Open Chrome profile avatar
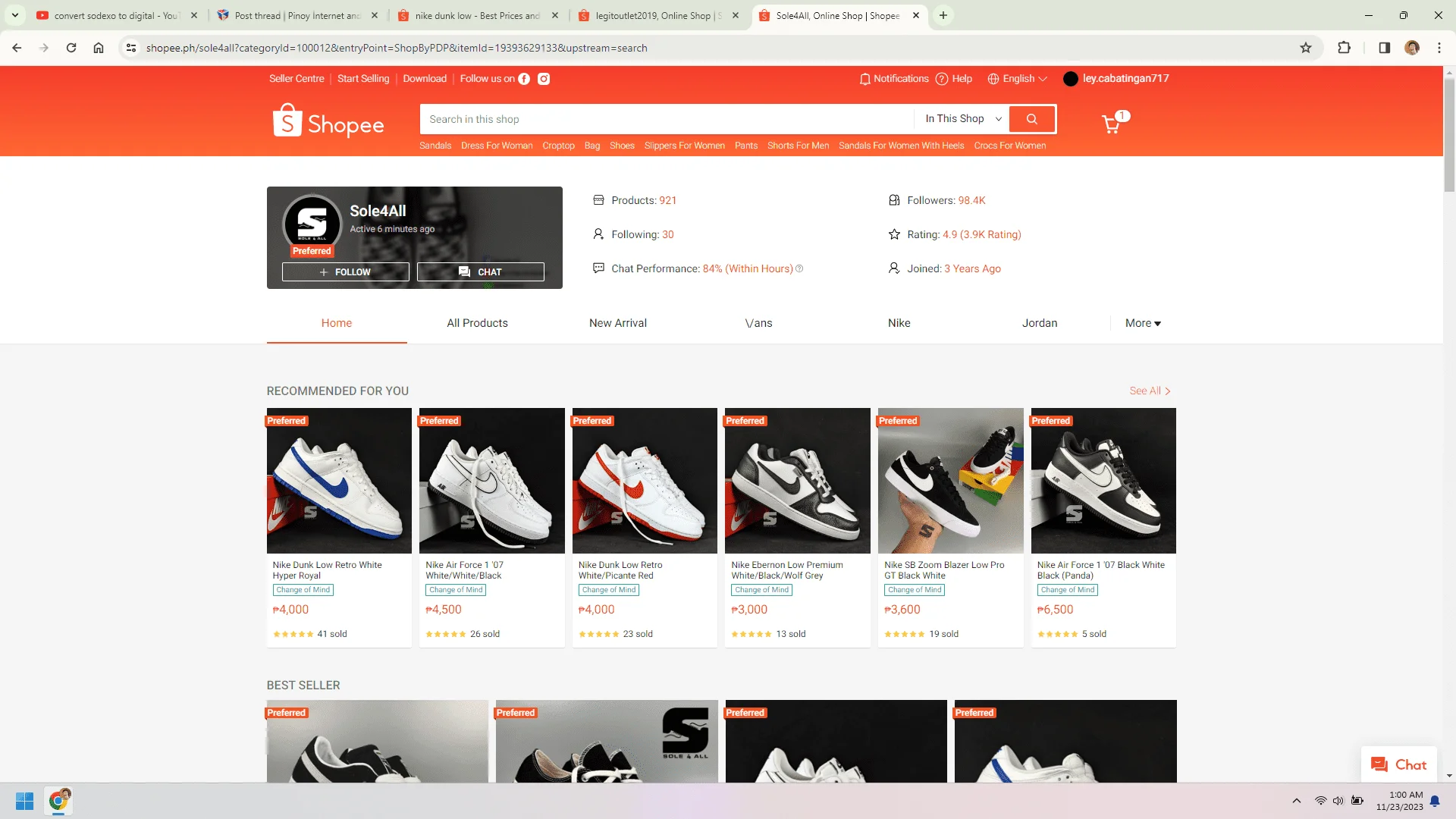Image resolution: width=1456 pixels, height=819 pixels. point(1412,48)
